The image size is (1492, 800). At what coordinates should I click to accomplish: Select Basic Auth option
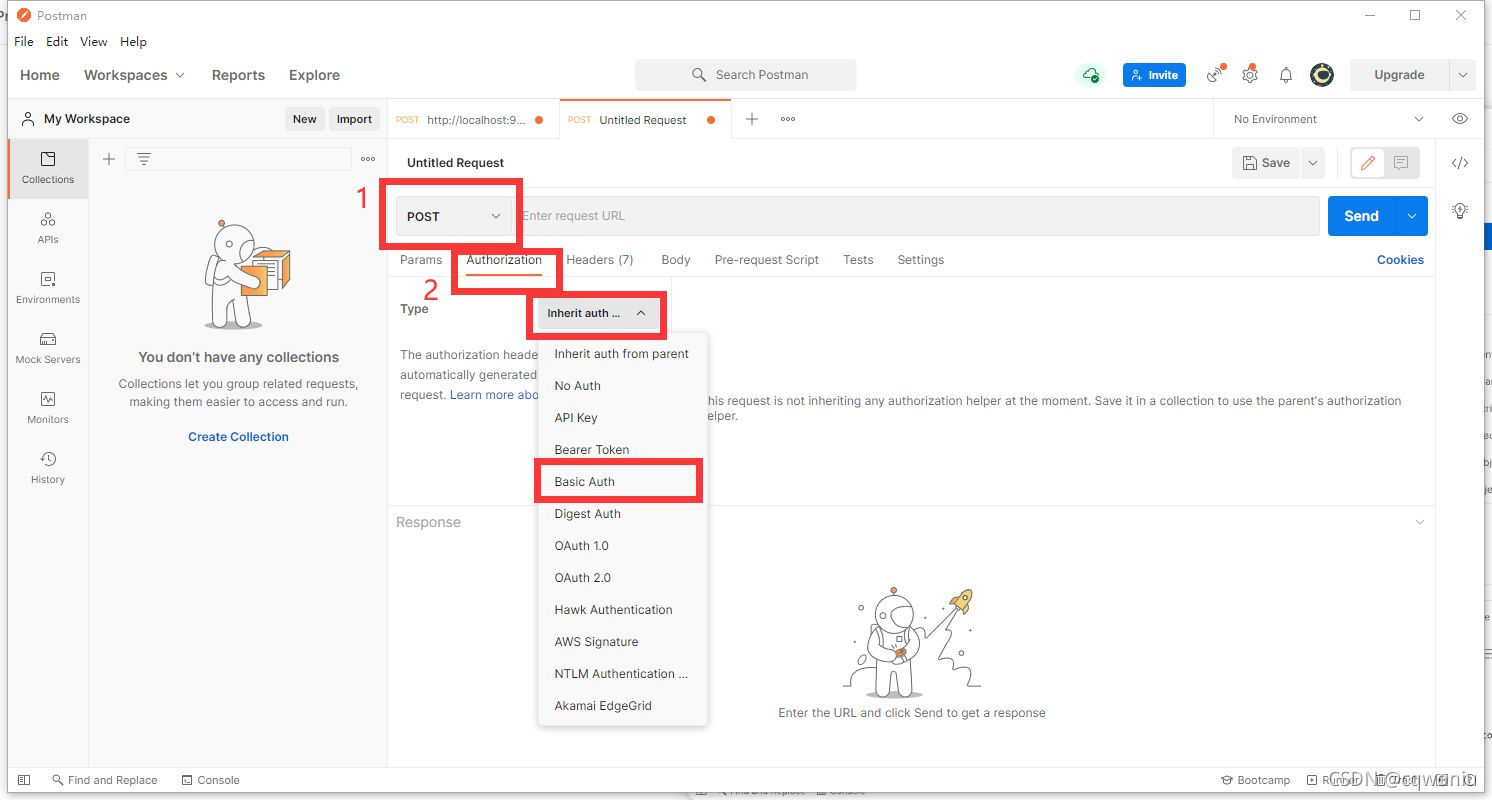point(622,482)
